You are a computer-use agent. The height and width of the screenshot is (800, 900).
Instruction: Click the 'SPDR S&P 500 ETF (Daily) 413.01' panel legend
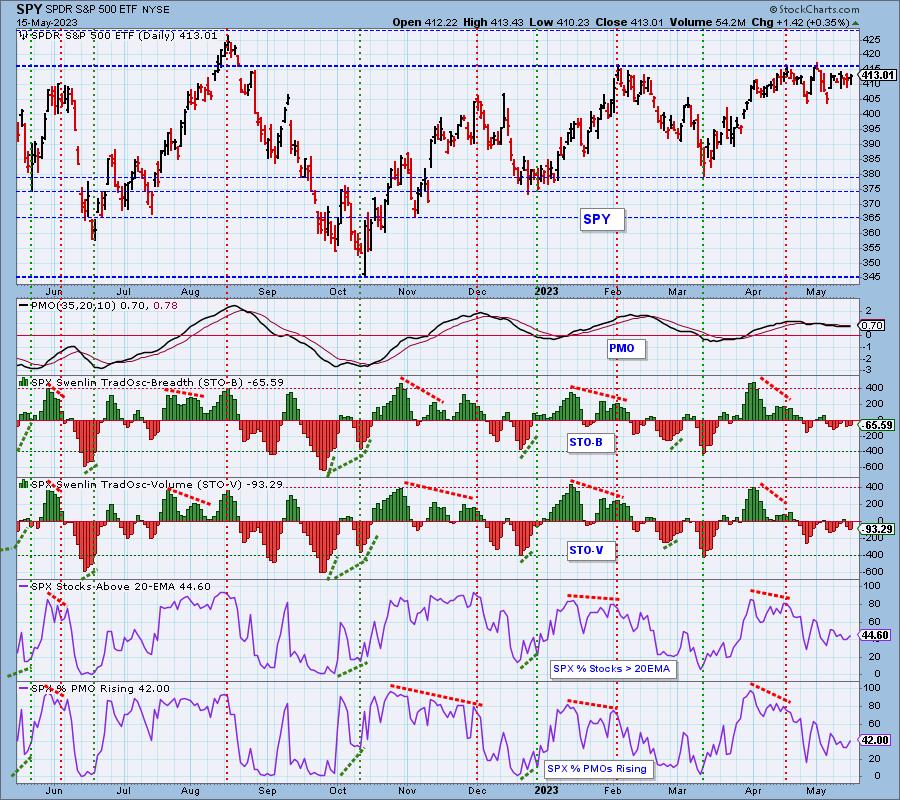[x=125, y=36]
